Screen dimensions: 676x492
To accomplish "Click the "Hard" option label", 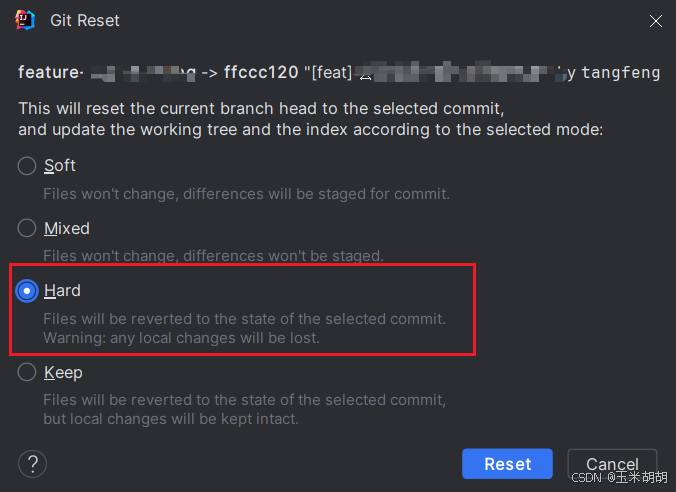I will [62, 291].
